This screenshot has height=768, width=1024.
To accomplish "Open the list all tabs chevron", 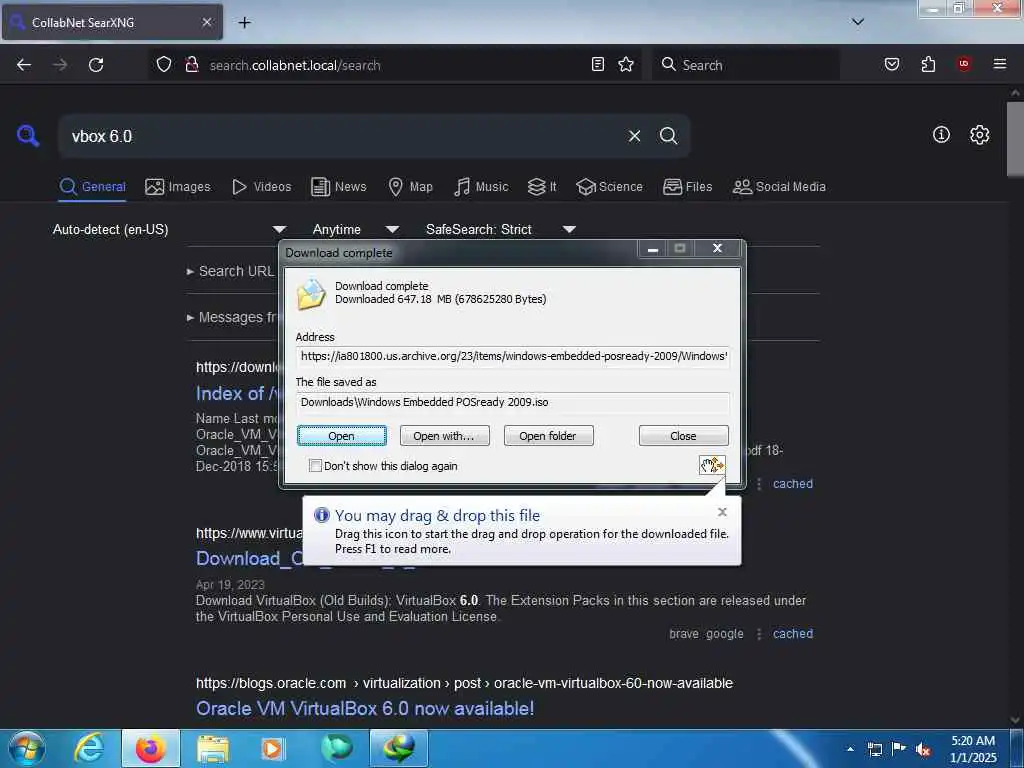I will [x=858, y=22].
